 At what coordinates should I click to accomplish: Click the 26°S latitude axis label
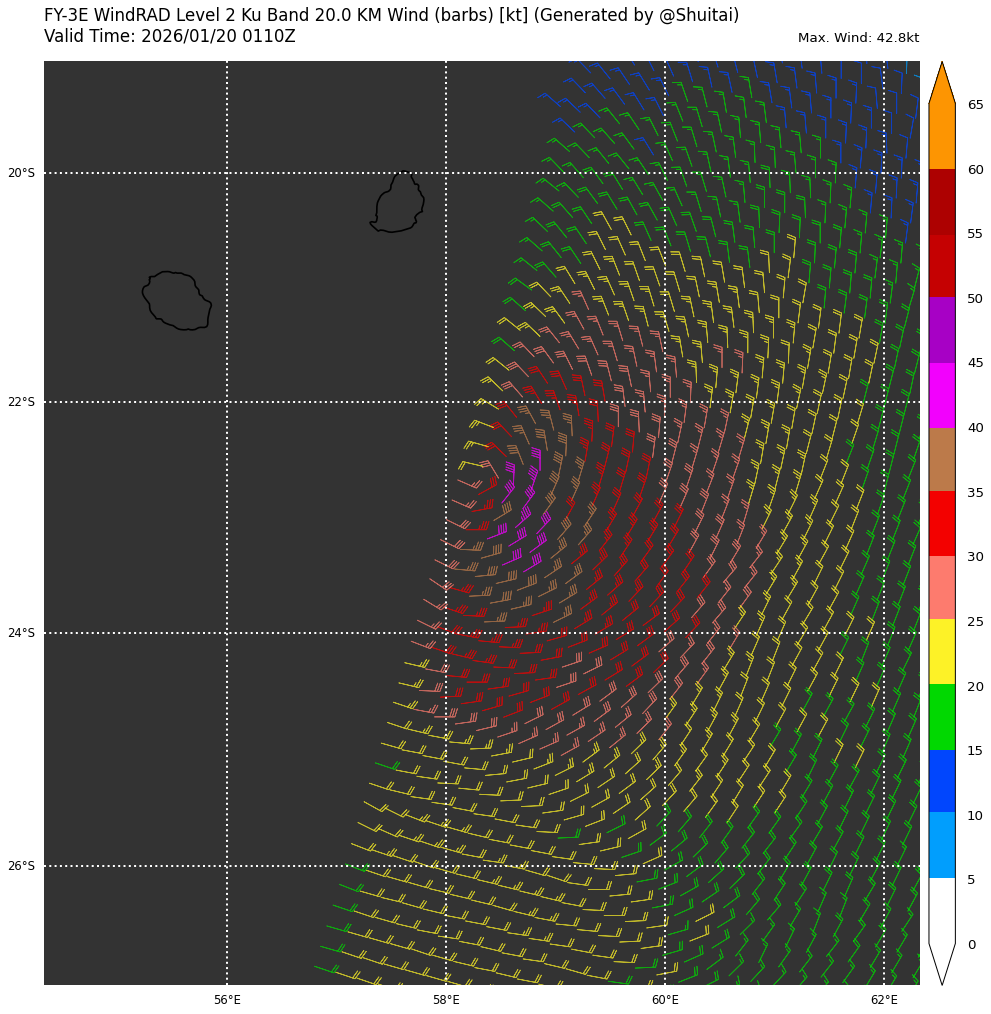click(x=21, y=866)
